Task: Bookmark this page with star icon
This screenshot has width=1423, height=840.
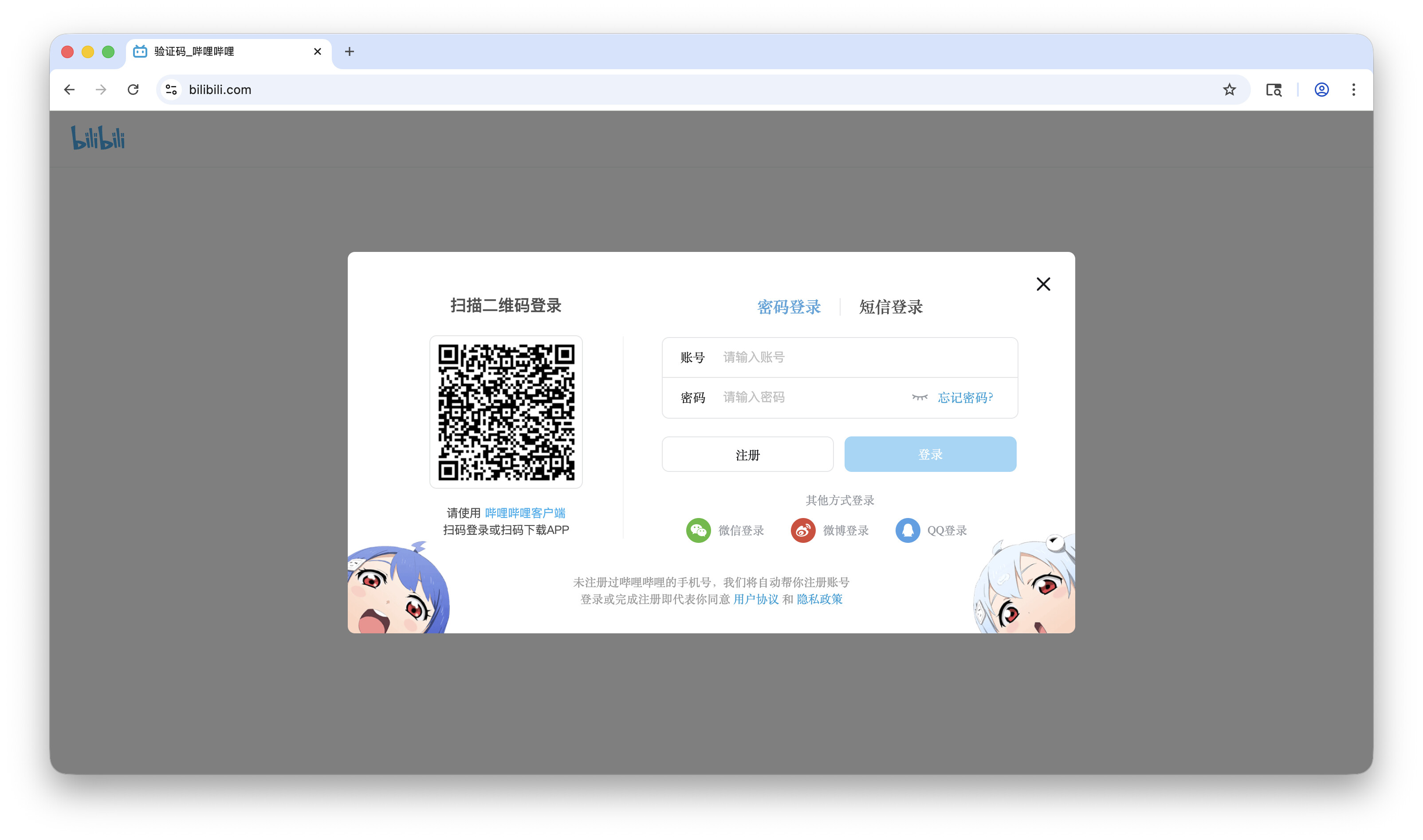Action: click(x=1229, y=90)
